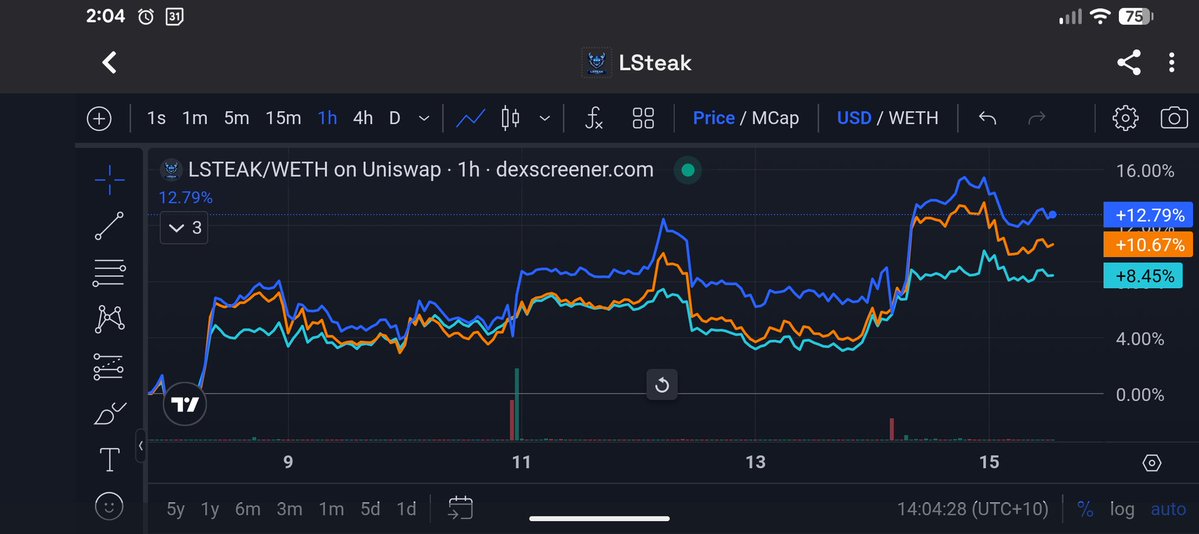Expand the chart type dropdown chevron
Viewport: 1199px width, 534px height.
pyautogui.click(x=544, y=119)
